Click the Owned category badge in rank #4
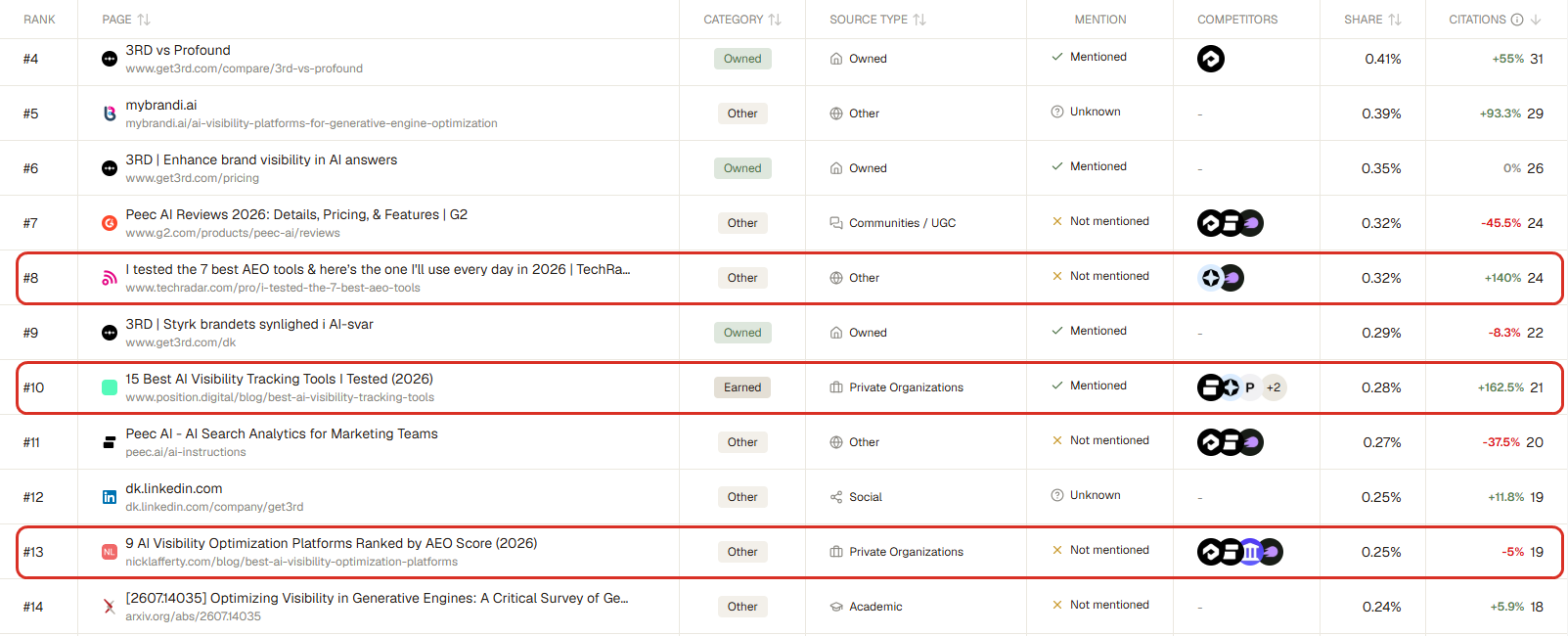The width and height of the screenshot is (1568, 636). 742,59
